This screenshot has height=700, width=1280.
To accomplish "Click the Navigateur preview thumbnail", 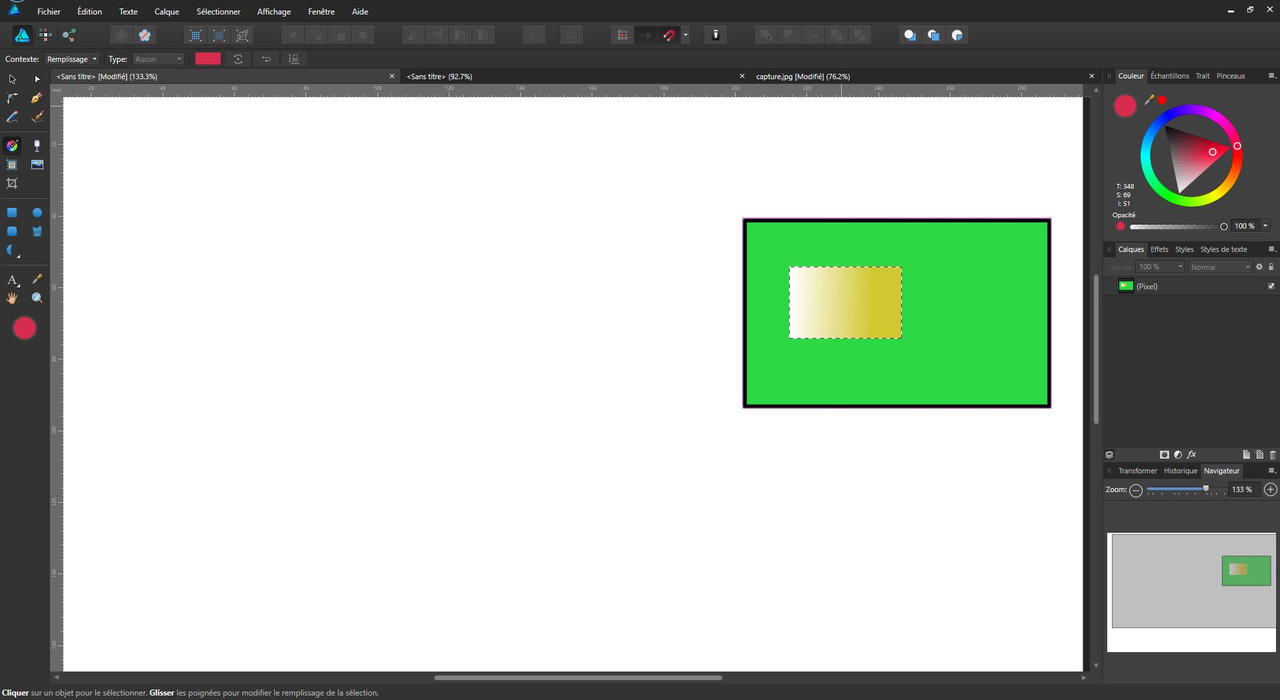I will click(x=1191, y=591).
